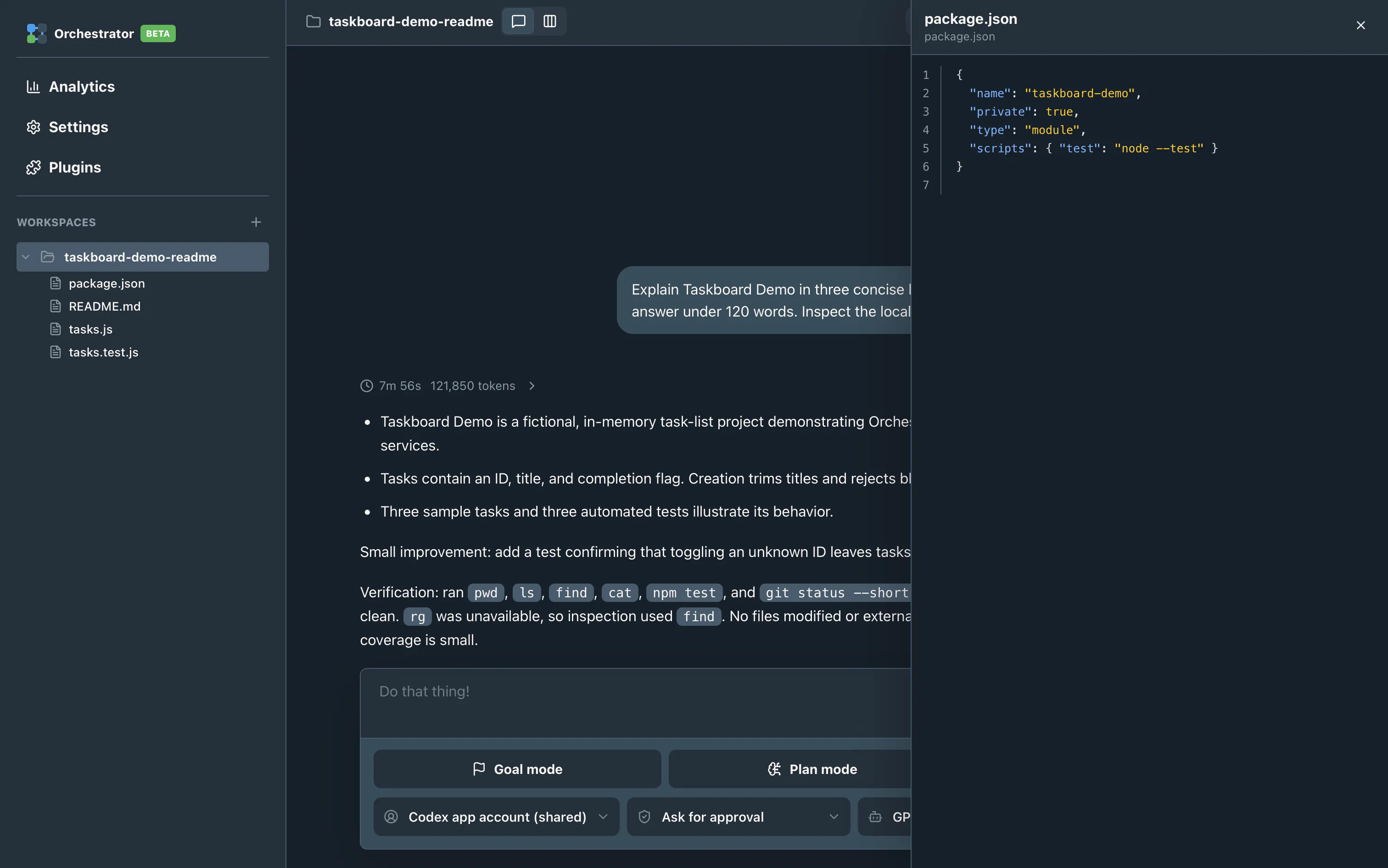This screenshot has height=868, width=1388.
Task: Open README.md in the file tree
Action: [105, 306]
